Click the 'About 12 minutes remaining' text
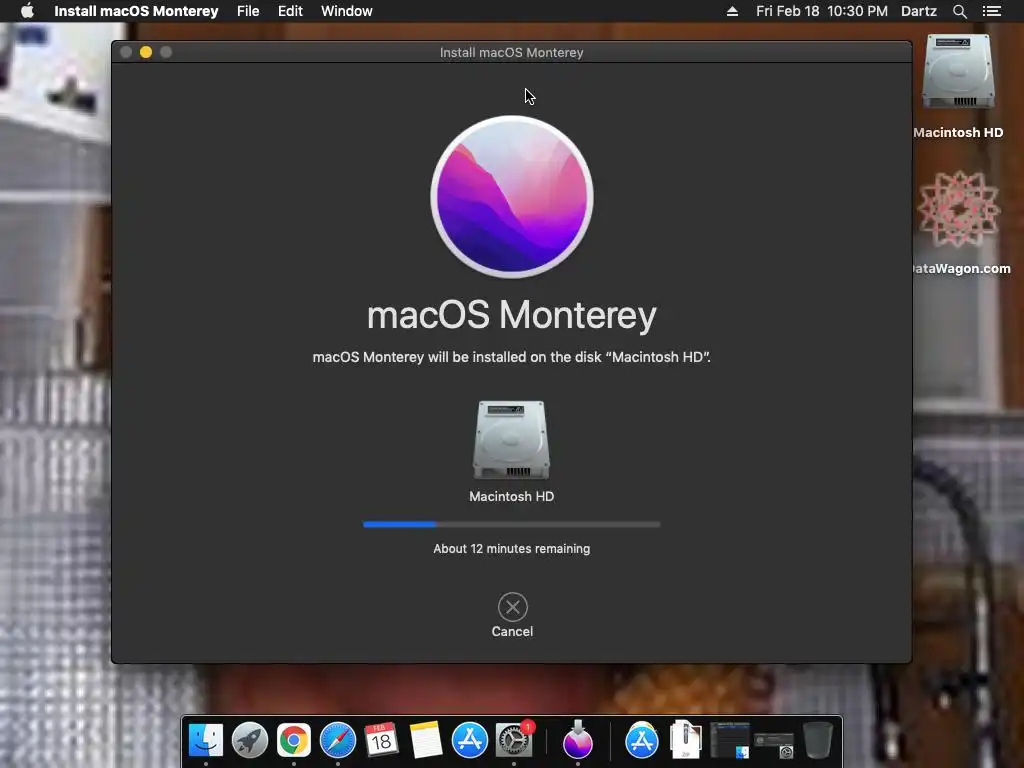 point(511,549)
